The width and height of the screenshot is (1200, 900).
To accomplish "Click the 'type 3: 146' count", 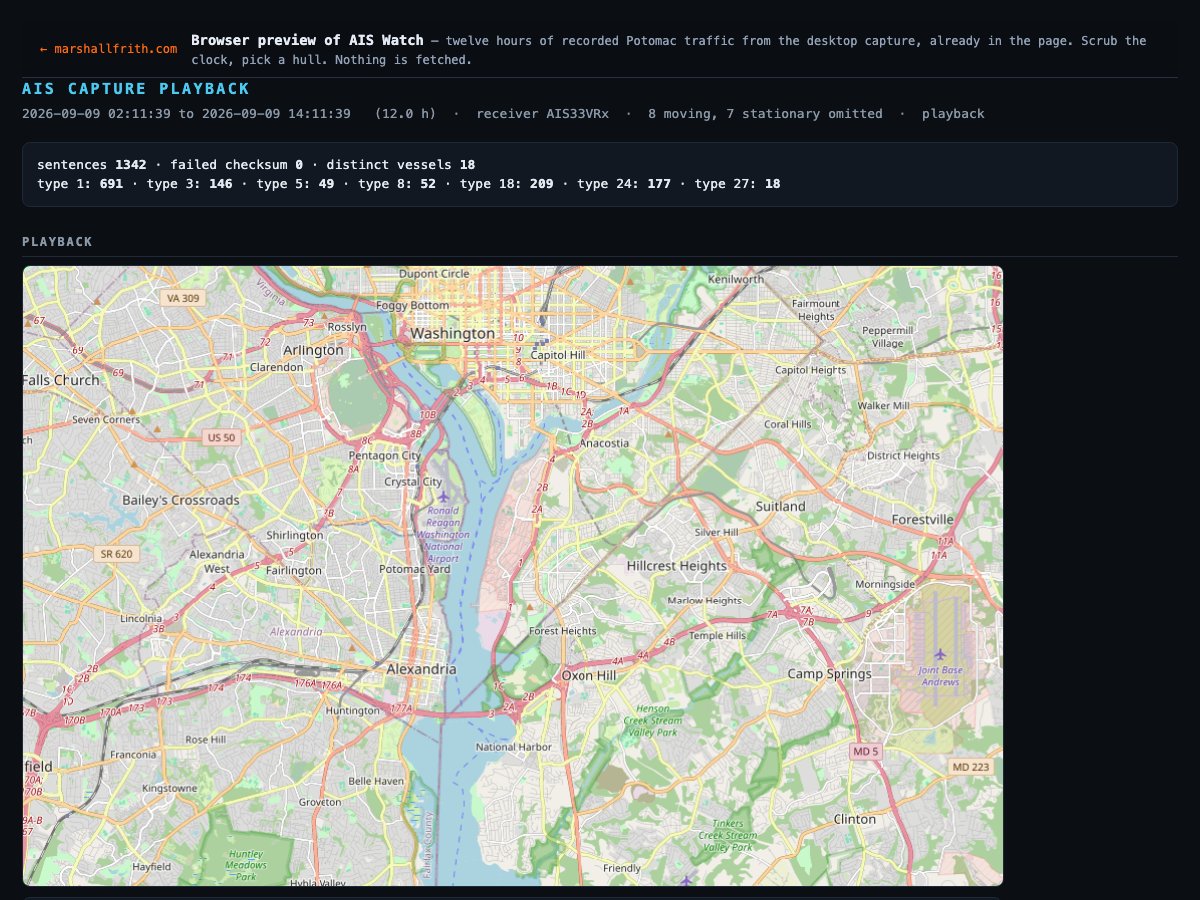I will pyautogui.click(x=188, y=184).
